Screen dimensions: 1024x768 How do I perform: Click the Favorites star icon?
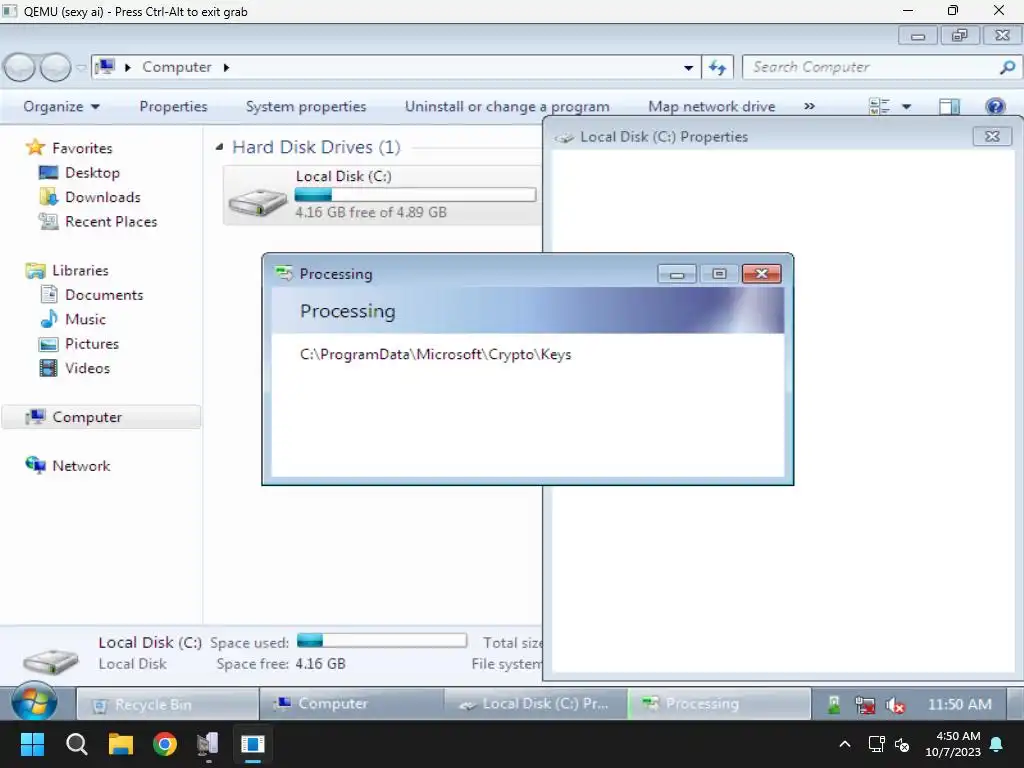pos(35,148)
